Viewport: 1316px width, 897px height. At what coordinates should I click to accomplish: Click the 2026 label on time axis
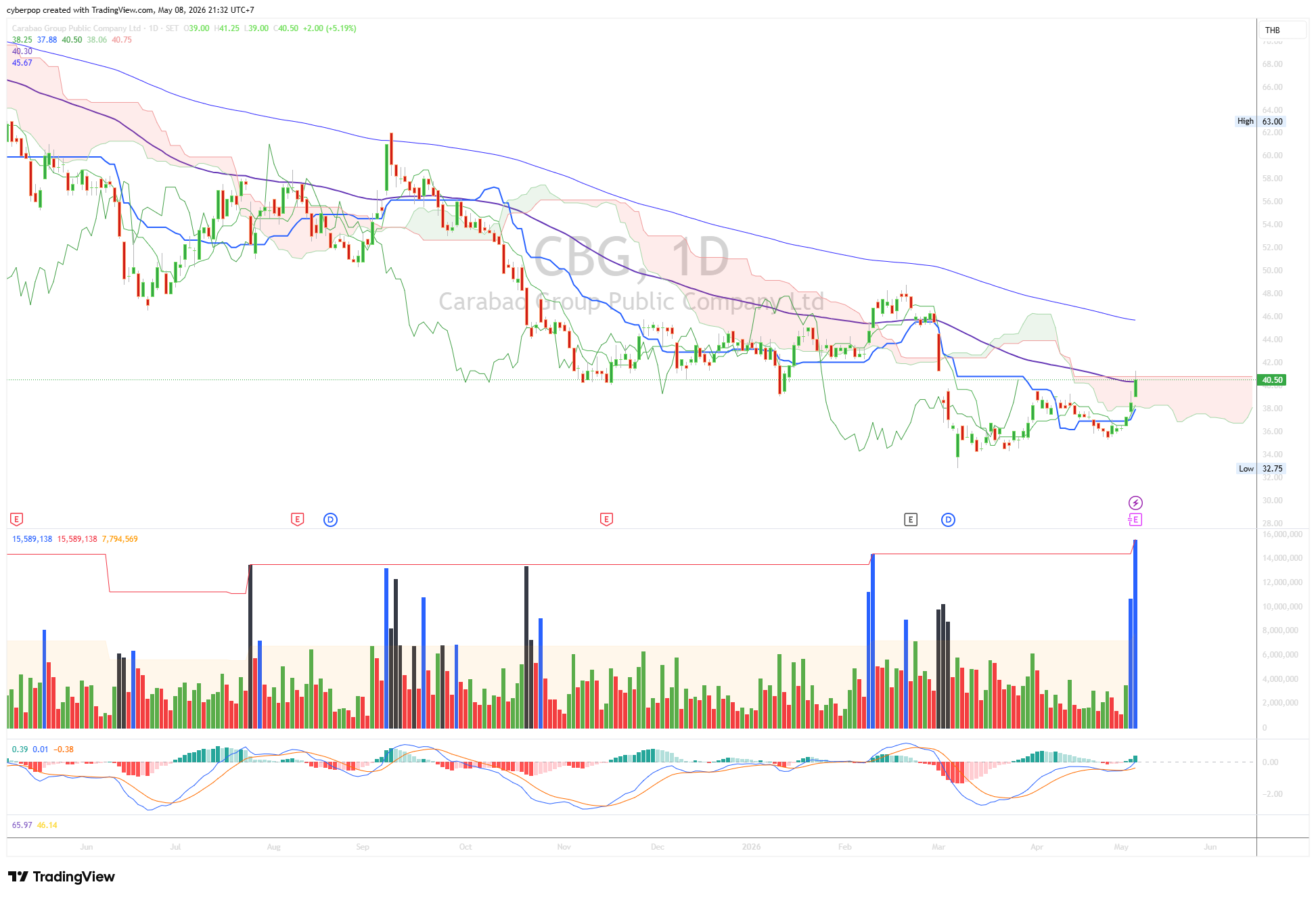[x=751, y=847]
